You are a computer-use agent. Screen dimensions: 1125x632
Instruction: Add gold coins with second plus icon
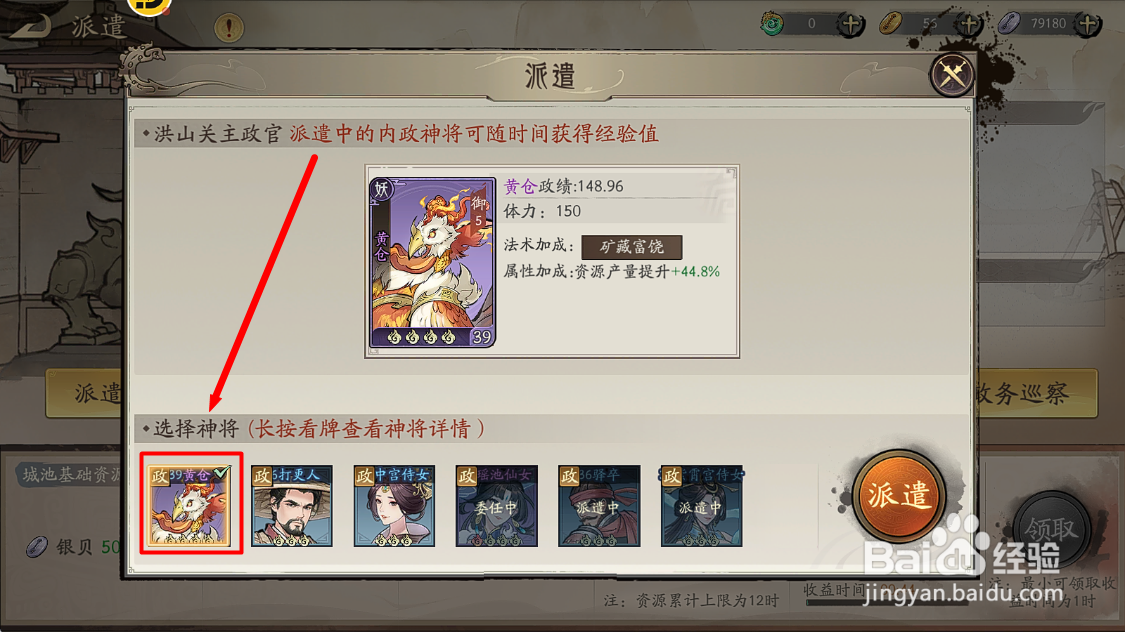[969, 24]
